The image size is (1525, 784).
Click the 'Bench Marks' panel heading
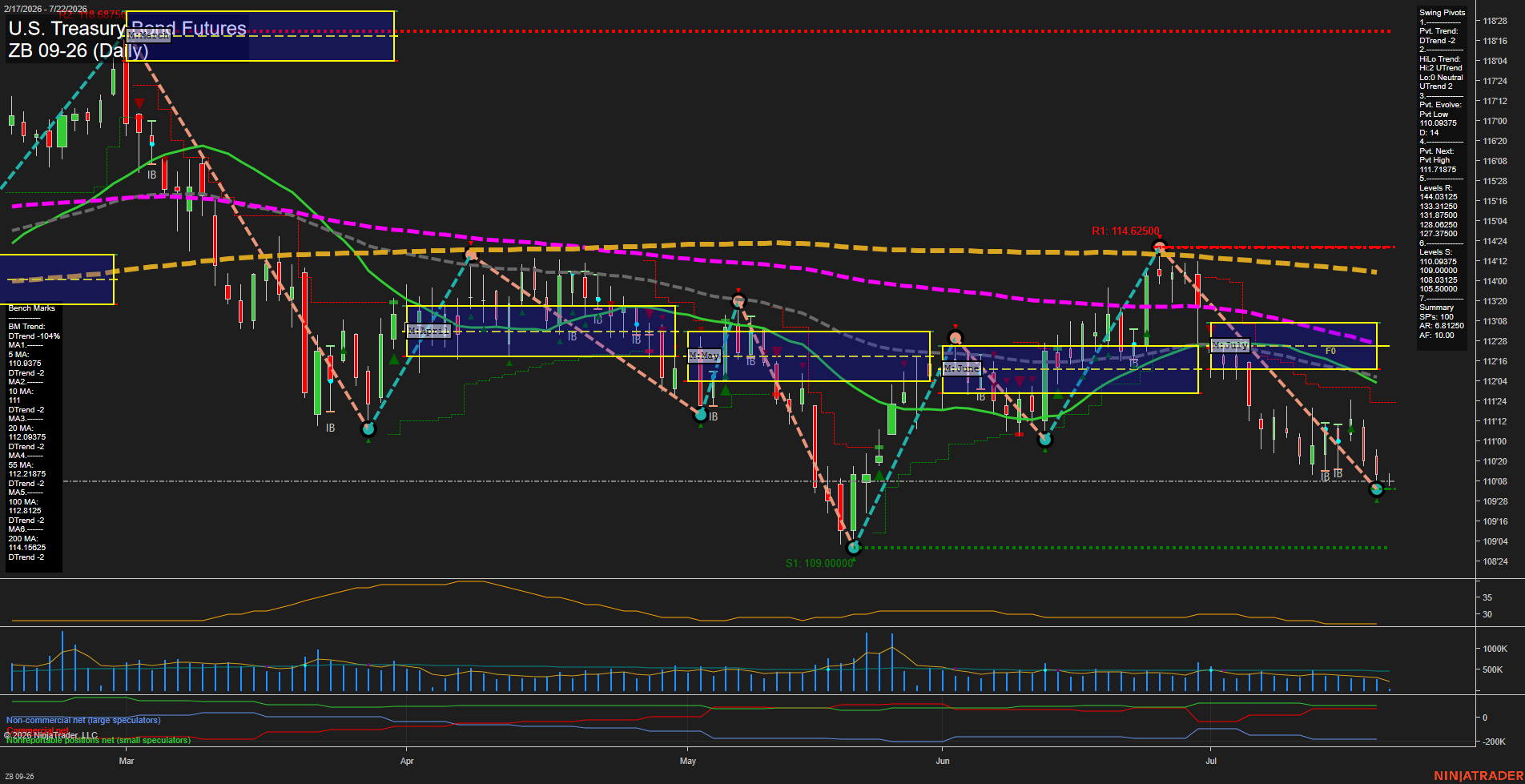click(32, 308)
